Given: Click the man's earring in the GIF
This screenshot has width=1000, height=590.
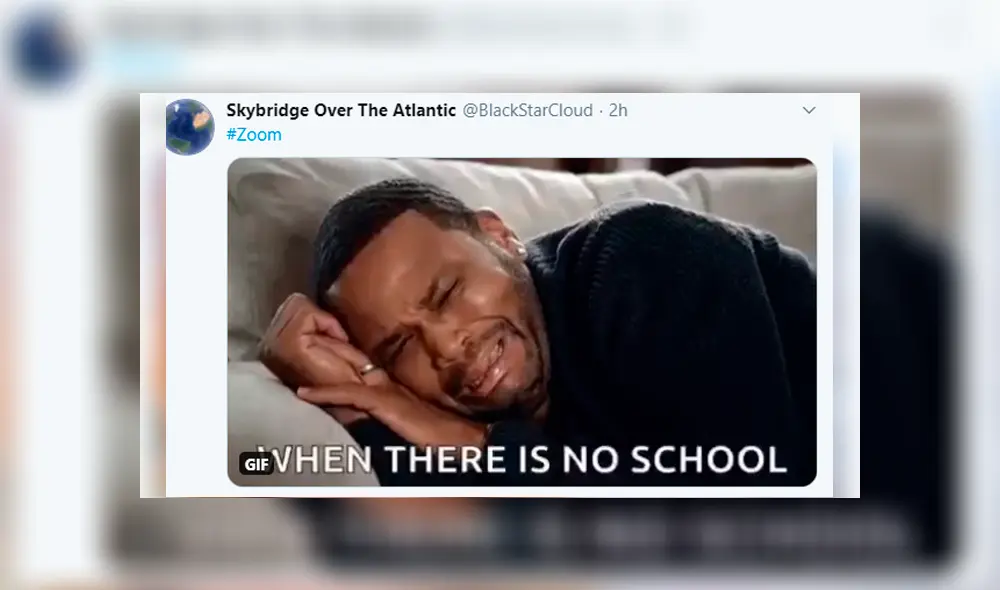Looking at the screenshot, I should tap(520, 249).
